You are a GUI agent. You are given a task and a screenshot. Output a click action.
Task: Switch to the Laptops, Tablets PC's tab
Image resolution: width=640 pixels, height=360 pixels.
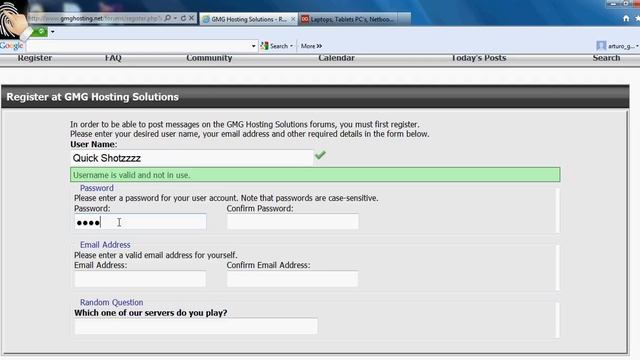(x=348, y=19)
